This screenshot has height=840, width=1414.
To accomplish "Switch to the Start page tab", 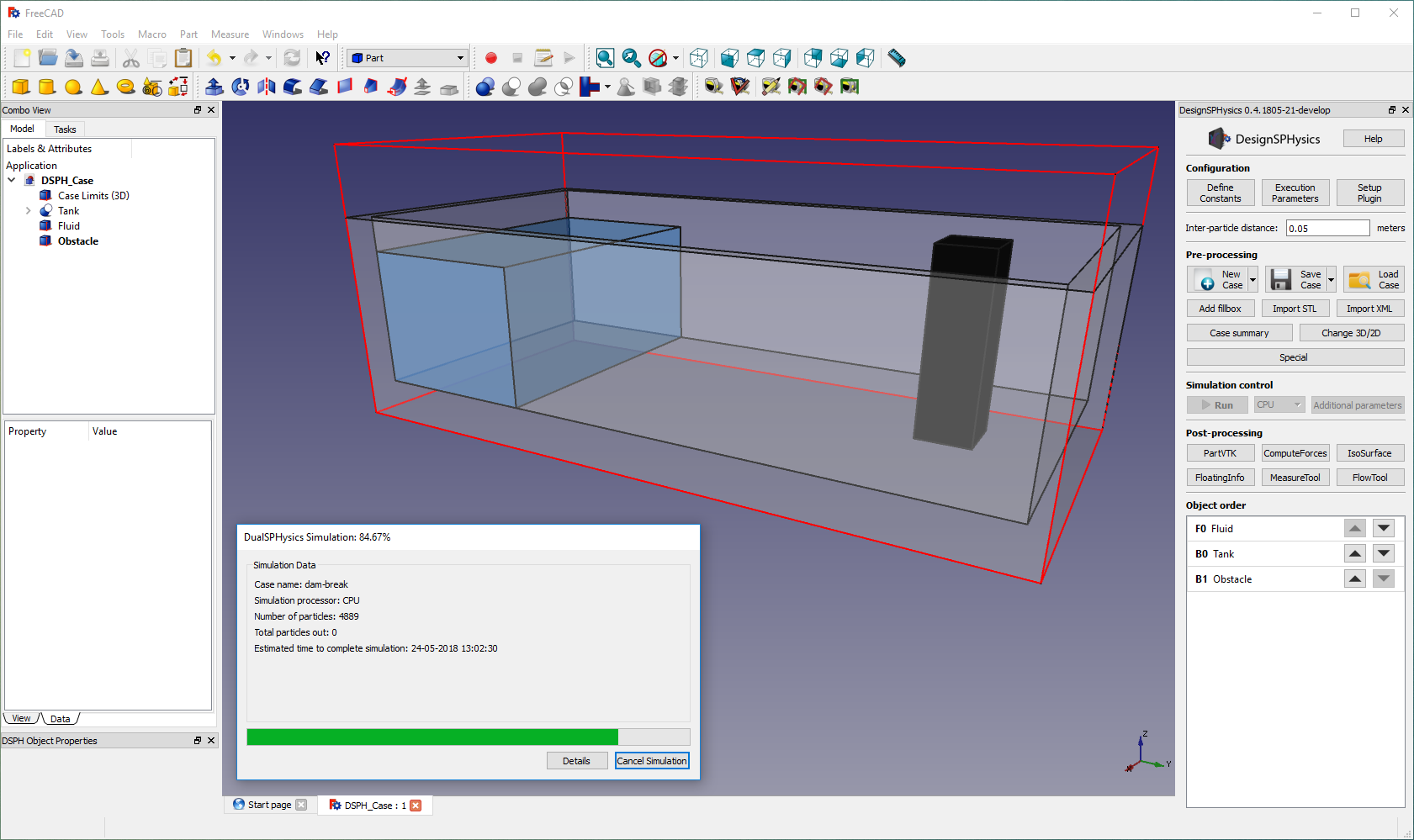I will (269, 805).
